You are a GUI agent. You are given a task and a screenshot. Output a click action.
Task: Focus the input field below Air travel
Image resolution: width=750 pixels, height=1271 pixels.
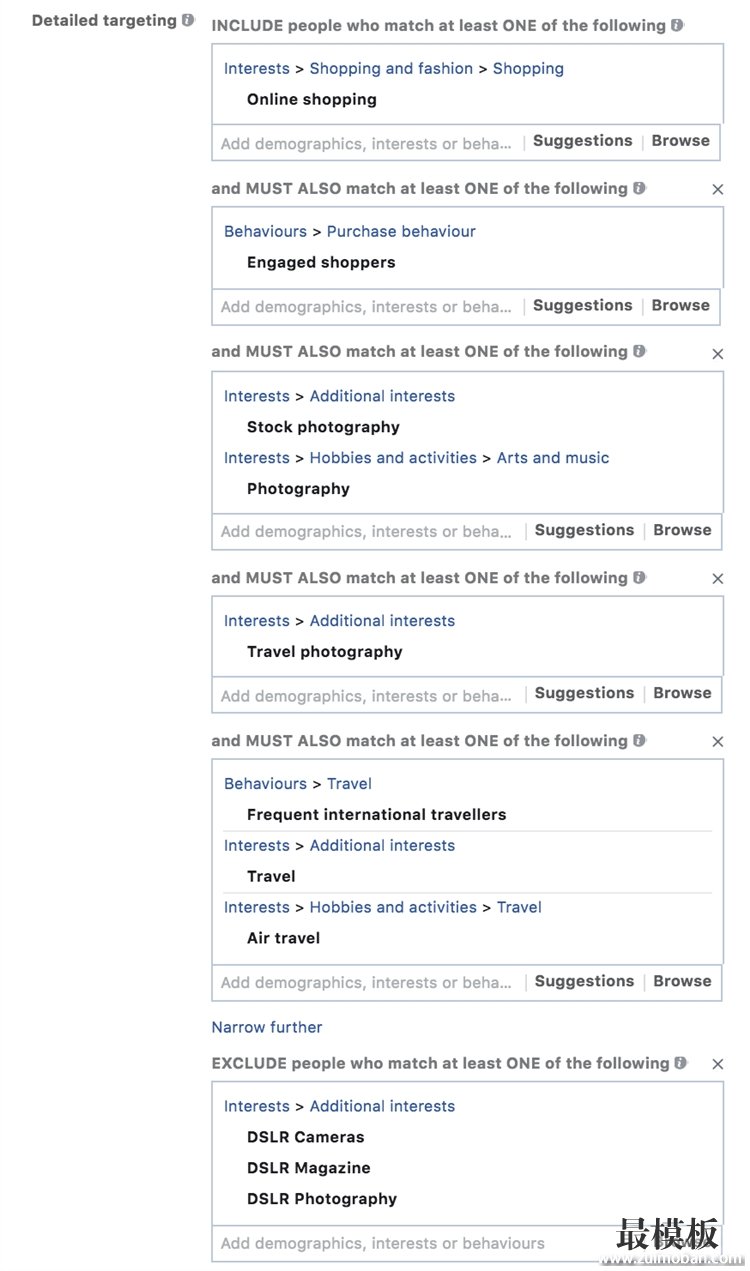point(368,982)
